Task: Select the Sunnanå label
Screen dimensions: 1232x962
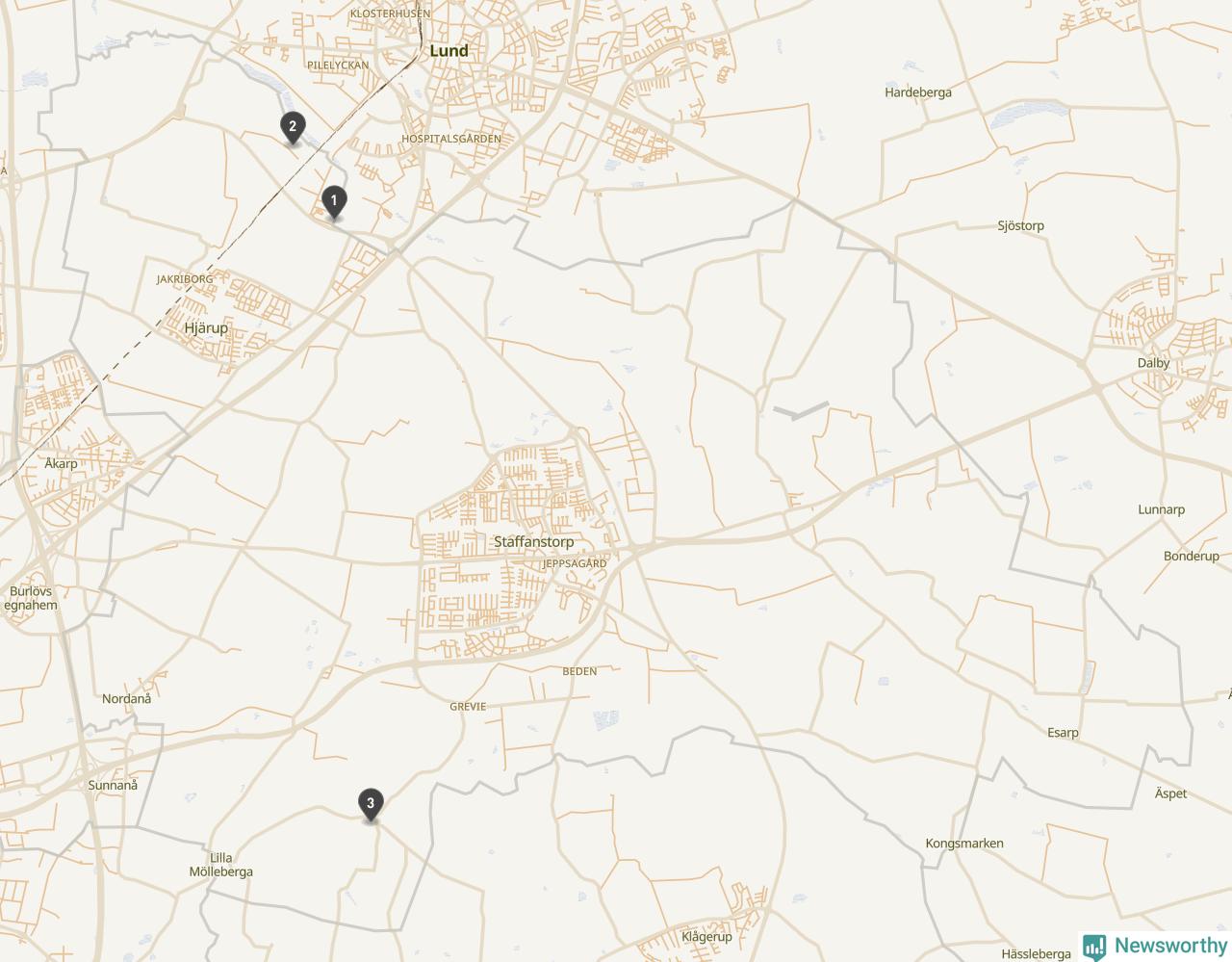Action: [x=113, y=785]
